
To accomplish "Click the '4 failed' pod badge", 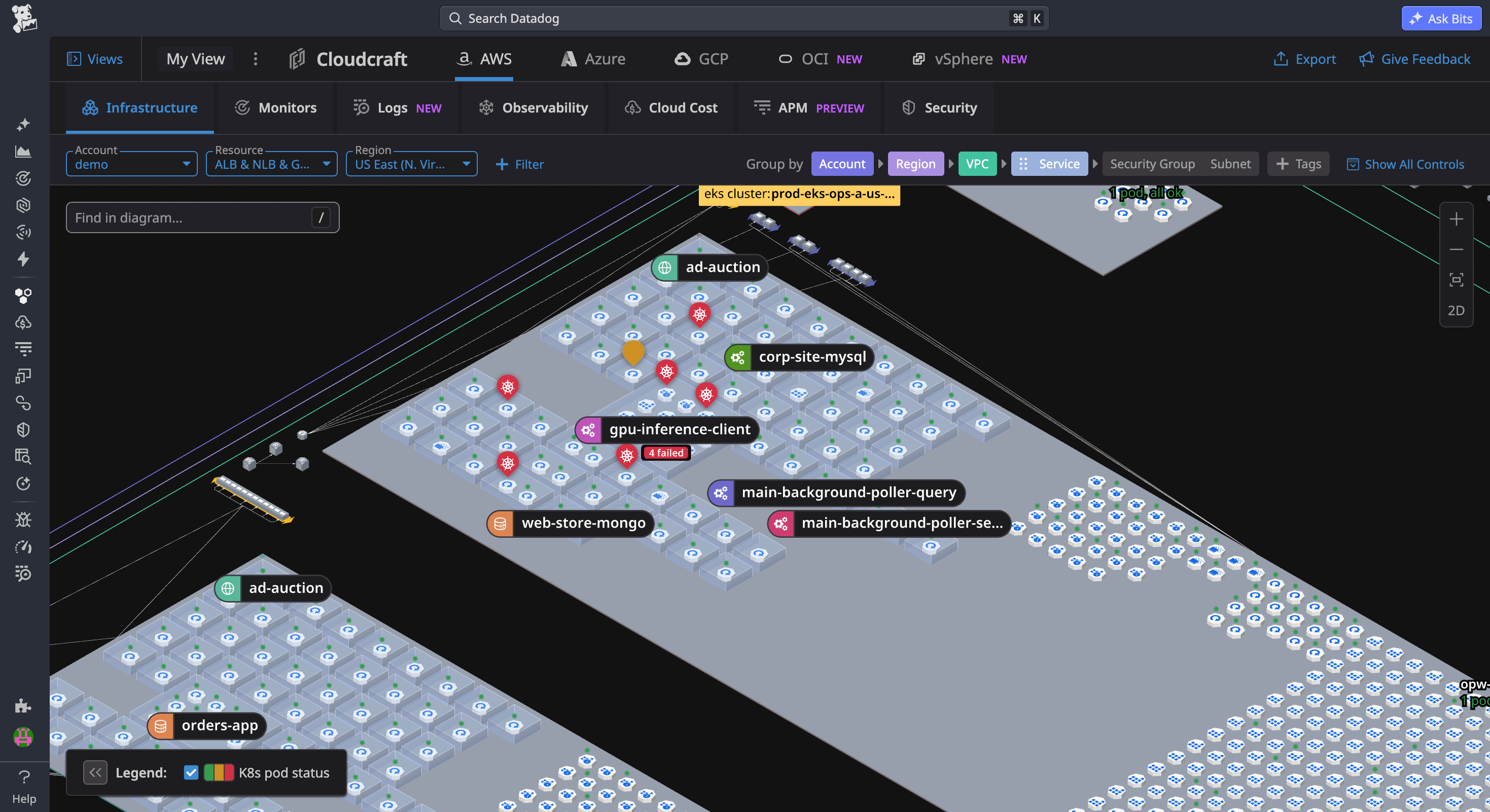I will click(666, 453).
